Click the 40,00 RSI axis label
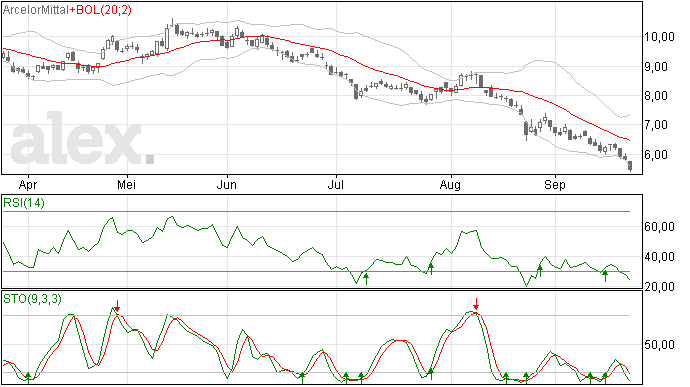 [x=659, y=257]
